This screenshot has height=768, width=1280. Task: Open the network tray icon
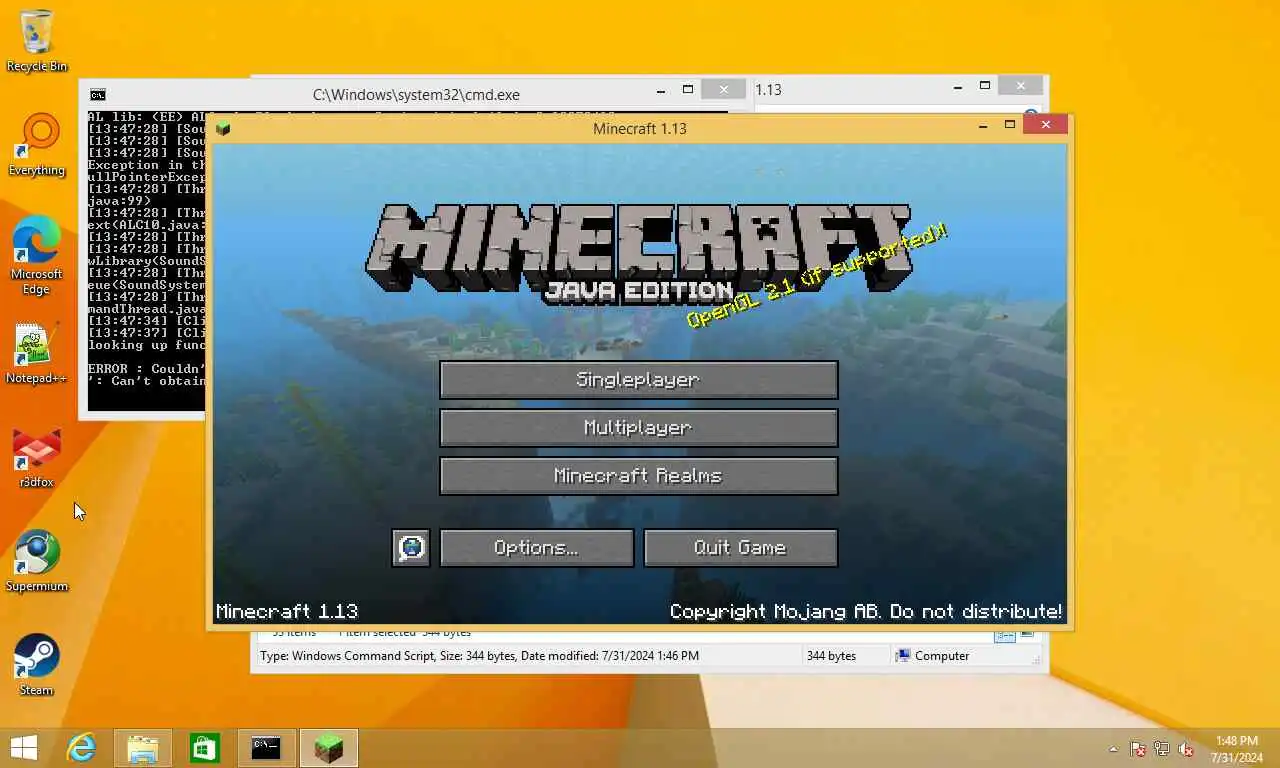(1162, 749)
